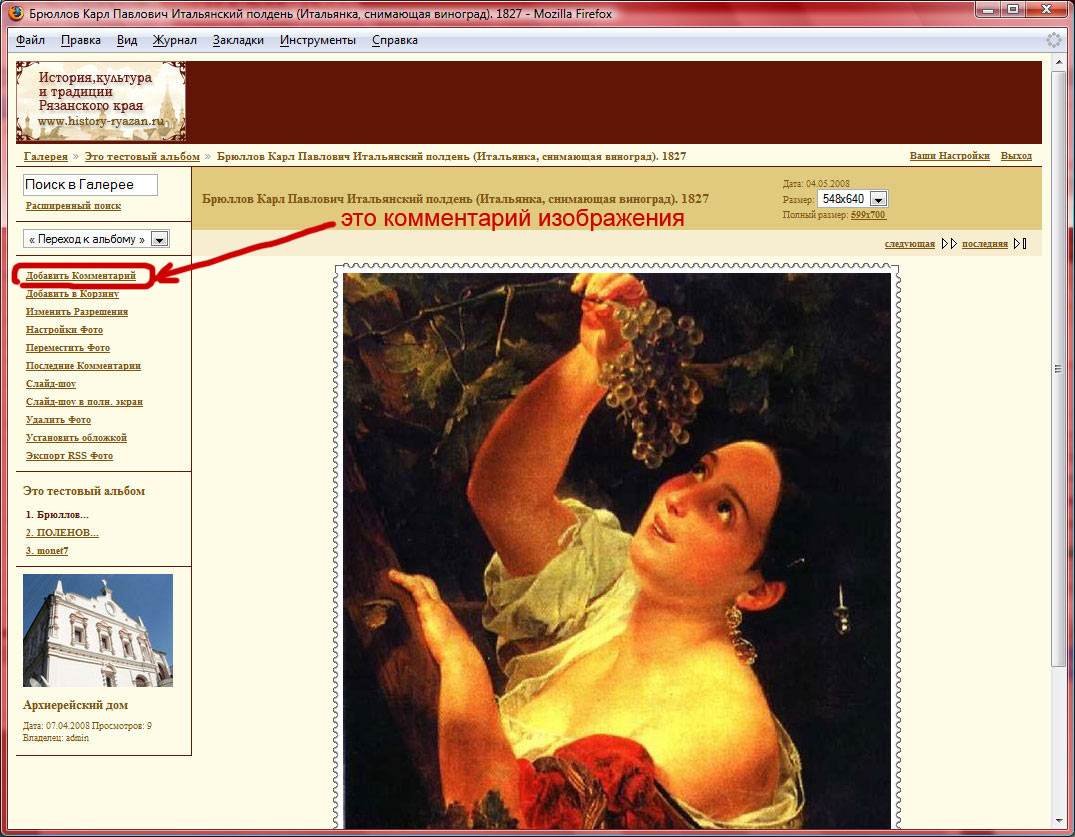The height and width of the screenshot is (837, 1075).
Task: Open full size 599x700 link
Action: (868, 215)
